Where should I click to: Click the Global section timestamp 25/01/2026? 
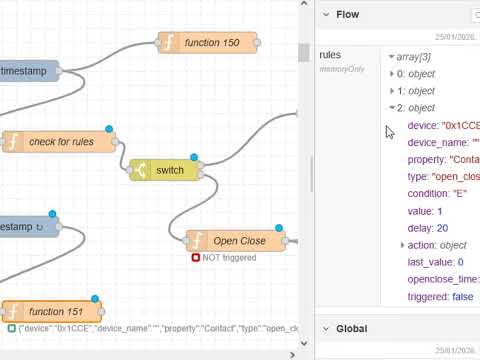click(x=455, y=350)
